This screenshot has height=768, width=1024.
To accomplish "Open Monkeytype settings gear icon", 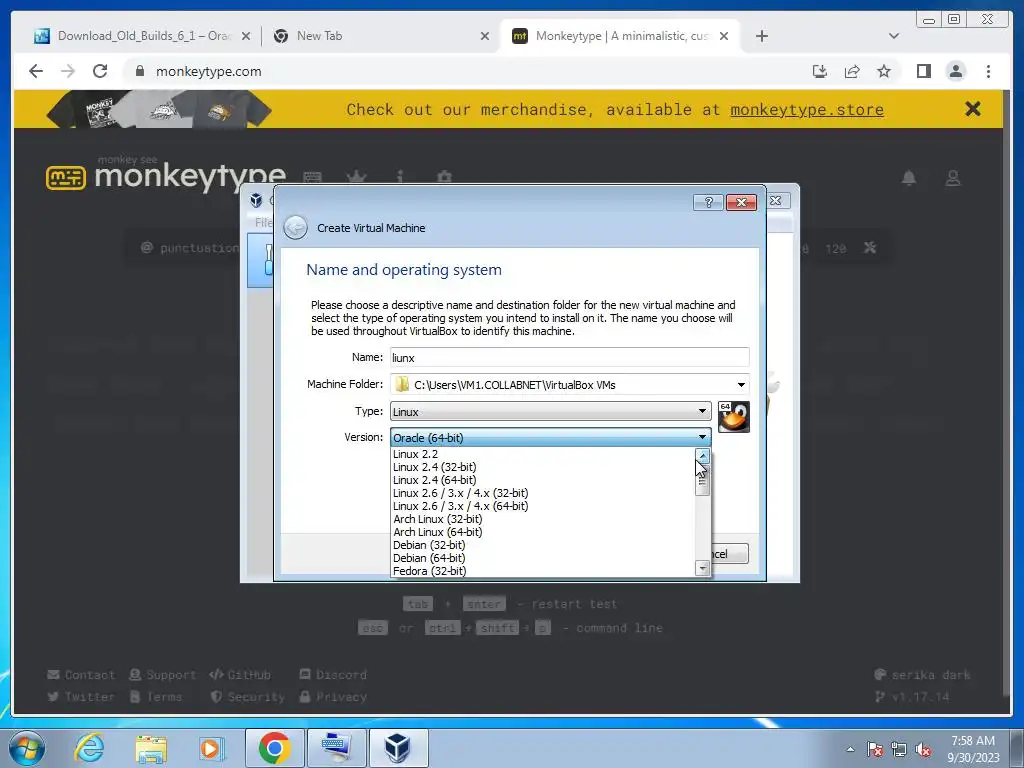I will tap(444, 176).
